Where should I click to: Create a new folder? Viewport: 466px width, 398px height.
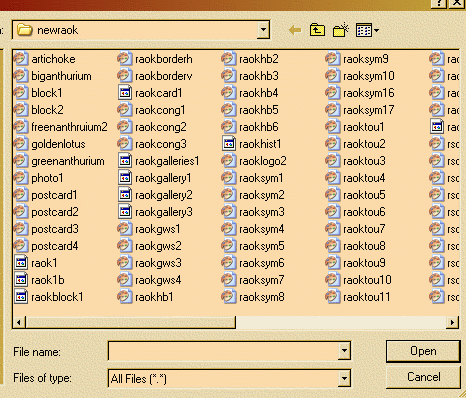(x=341, y=30)
